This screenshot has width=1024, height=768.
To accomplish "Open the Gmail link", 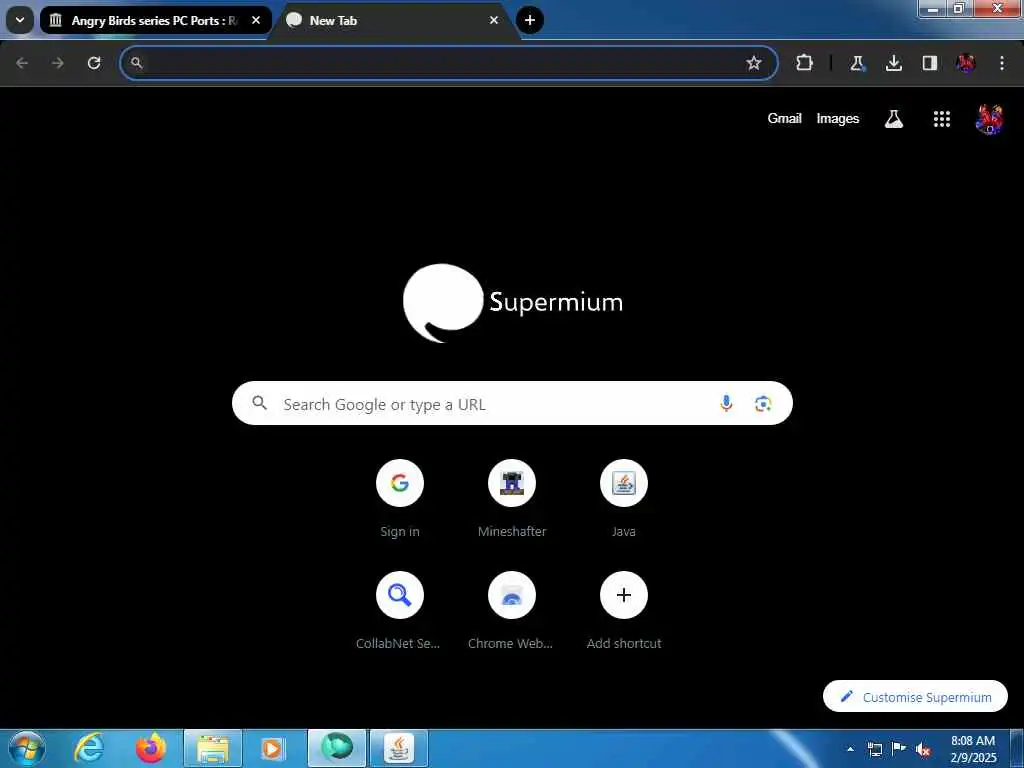I will [x=784, y=118].
